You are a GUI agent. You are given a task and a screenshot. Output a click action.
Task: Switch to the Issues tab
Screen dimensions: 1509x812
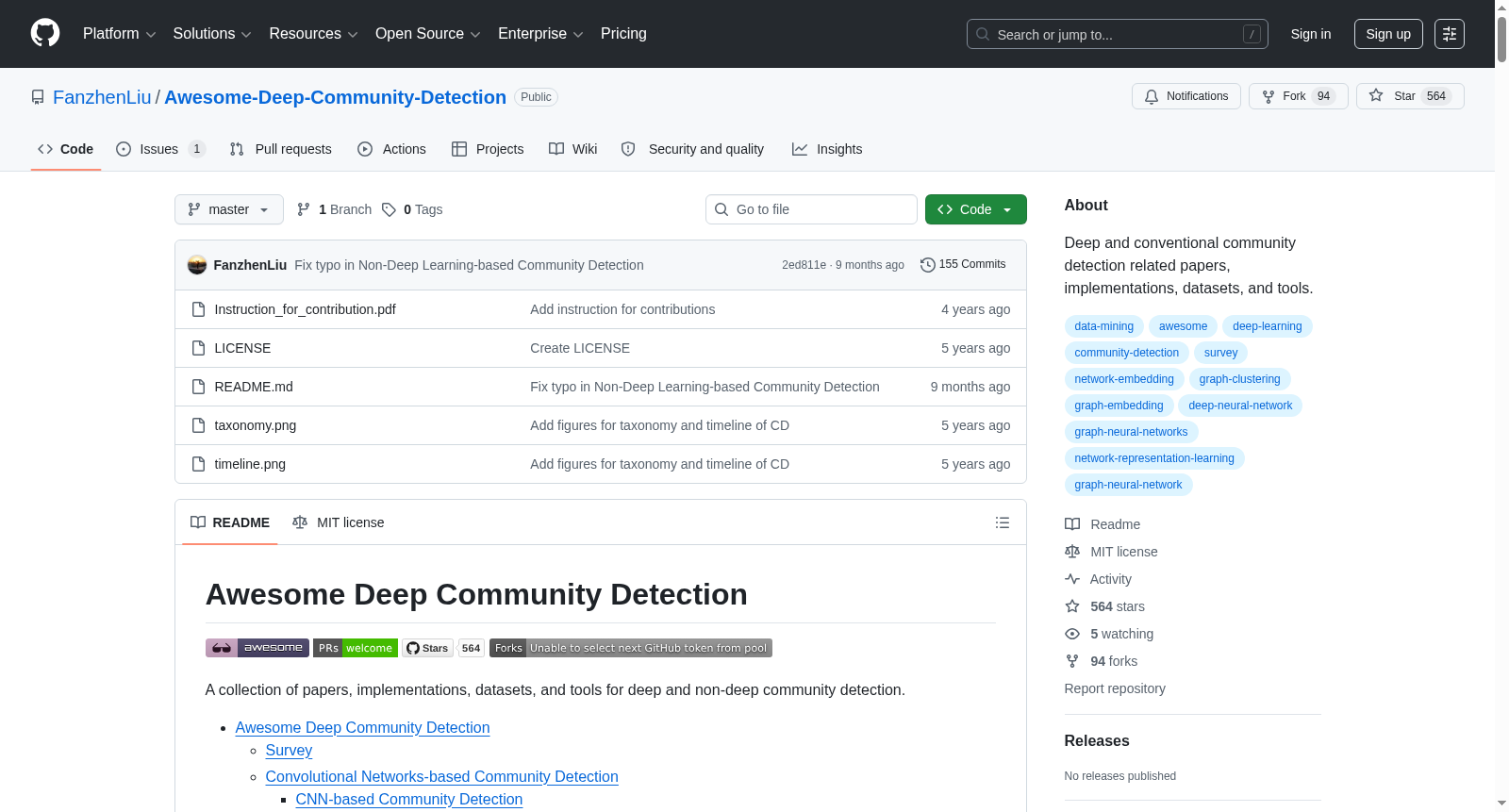160,149
